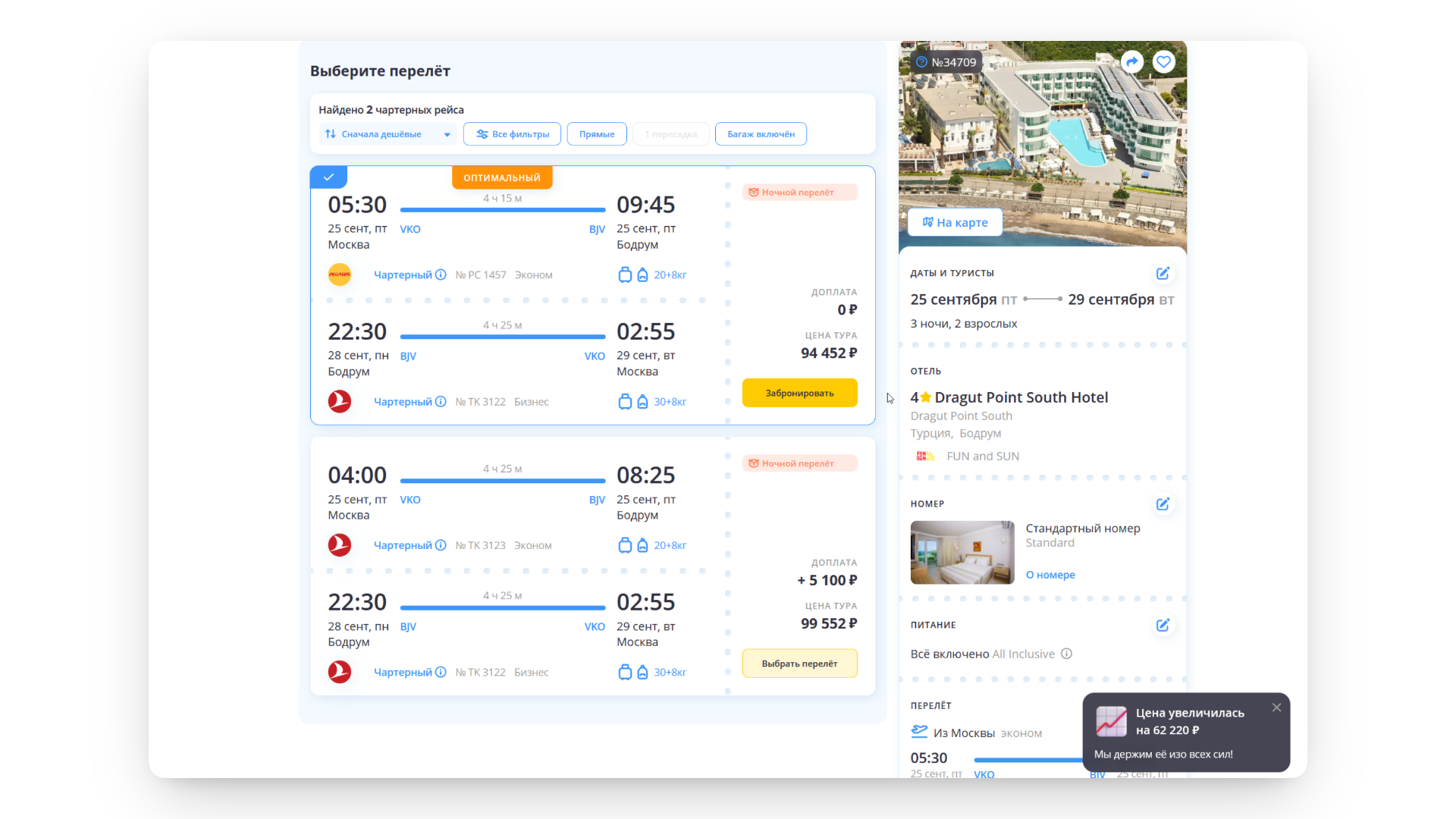Click Всё включено meal plan text

[x=949, y=654]
